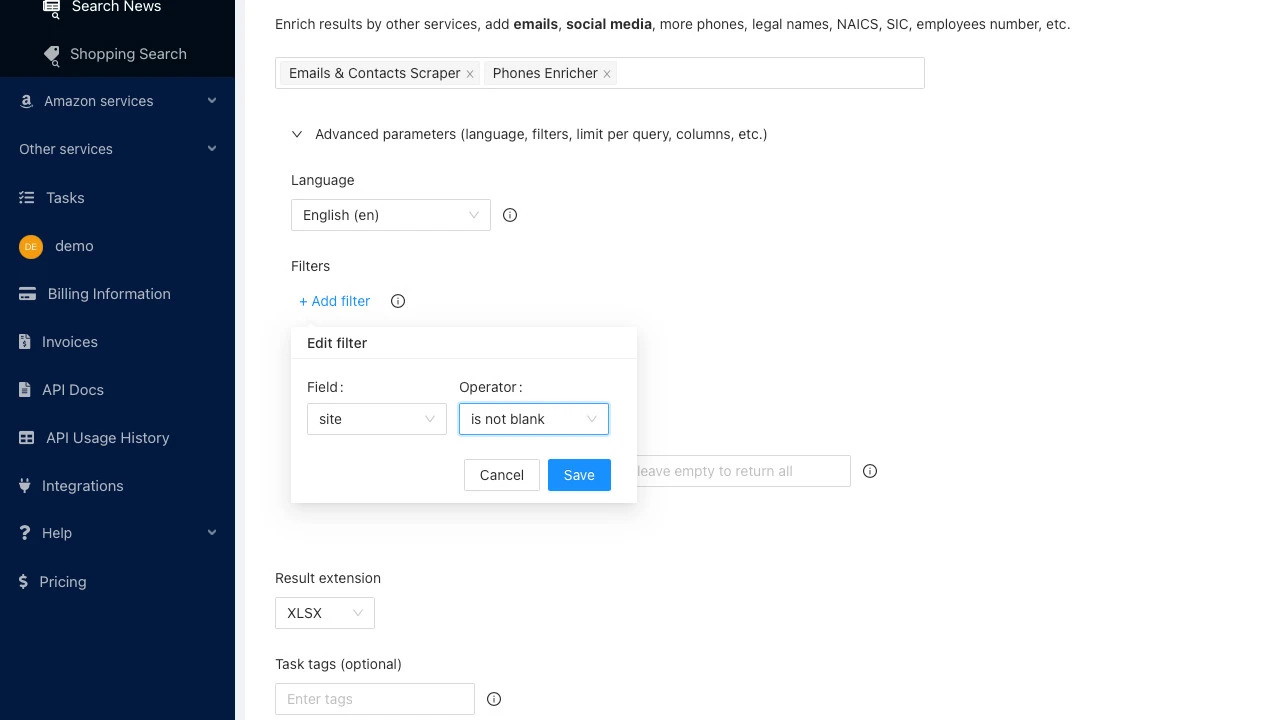This screenshot has width=1280, height=720.
Task: Save the edited filter
Action: (579, 475)
